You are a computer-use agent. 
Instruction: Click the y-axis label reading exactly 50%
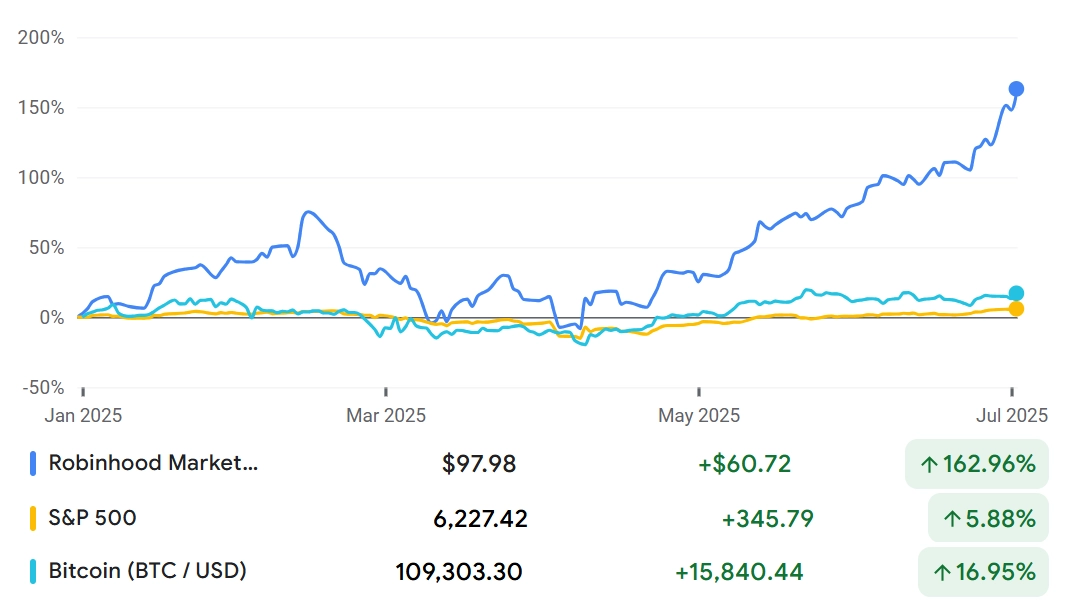pyautogui.click(x=47, y=248)
